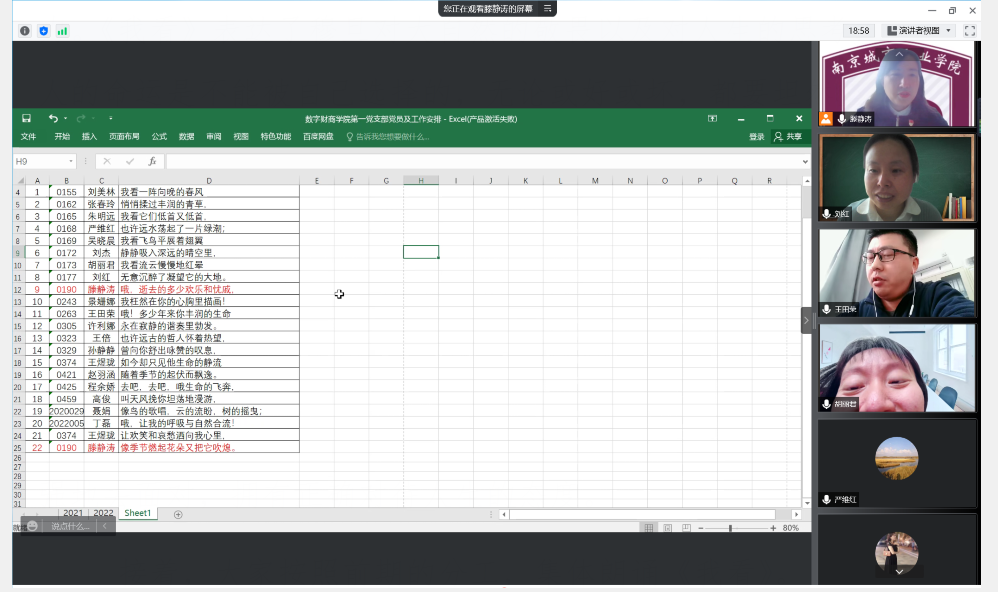Image resolution: width=998 pixels, height=592 pixels.
Task: Click the Undo arrow in quick access toolbar
Action: [x=53, y=118]
